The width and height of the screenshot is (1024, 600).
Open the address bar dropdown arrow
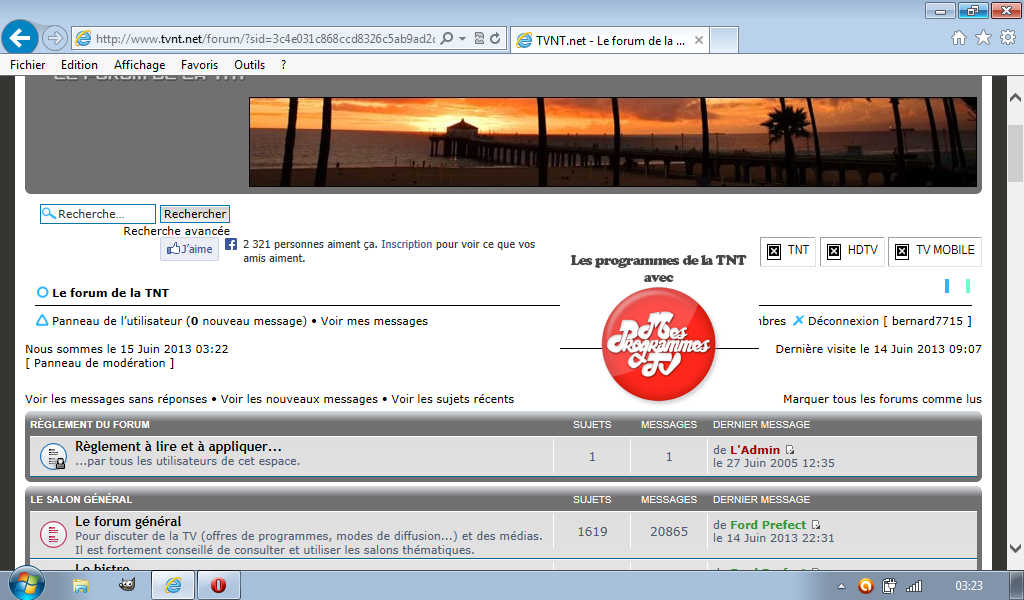pos(462,39)
